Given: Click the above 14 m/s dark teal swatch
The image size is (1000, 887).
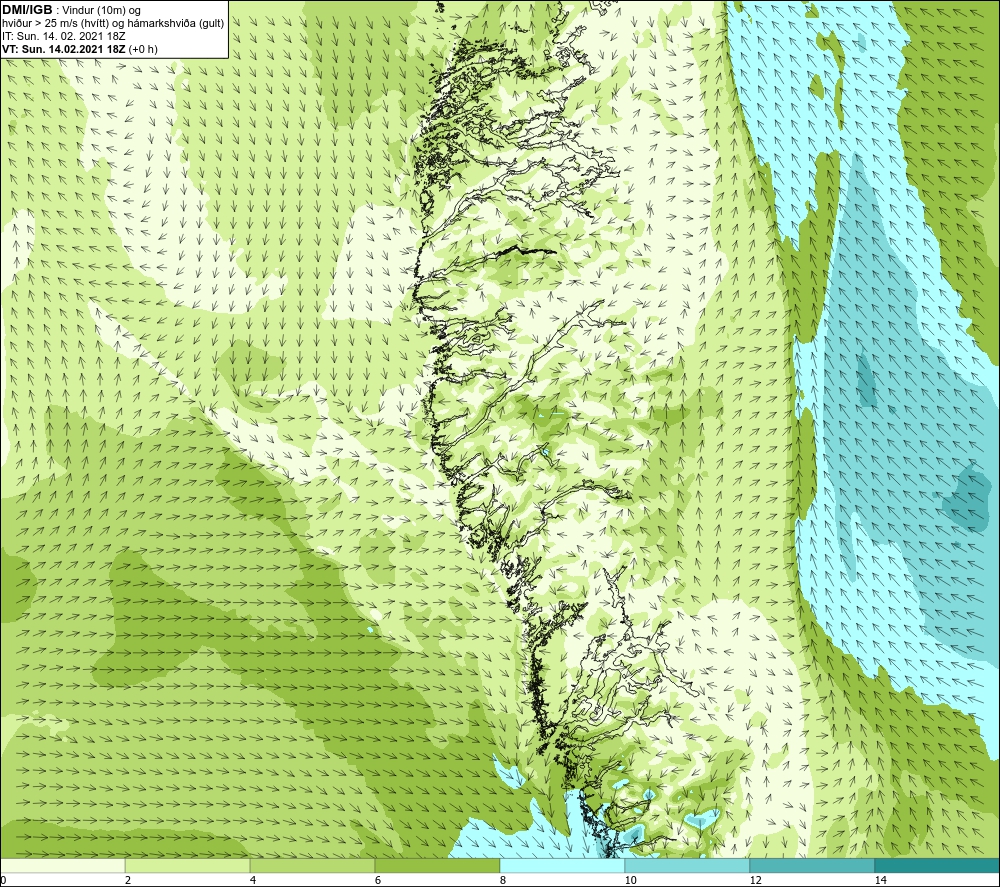Looking at the screenshot, I should click(x=938, y=866).
